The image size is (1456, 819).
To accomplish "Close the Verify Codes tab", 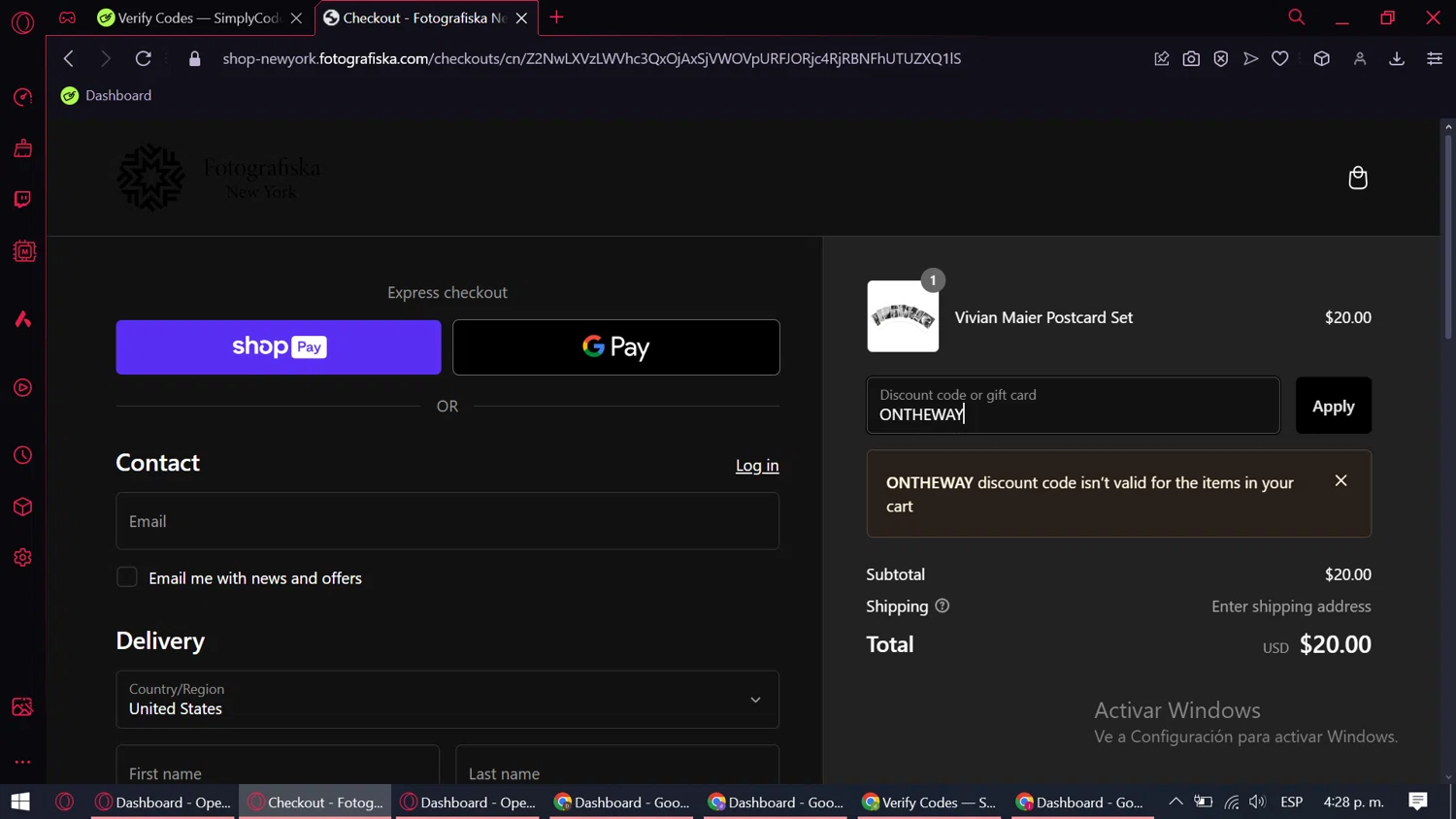I will (296, 18).
